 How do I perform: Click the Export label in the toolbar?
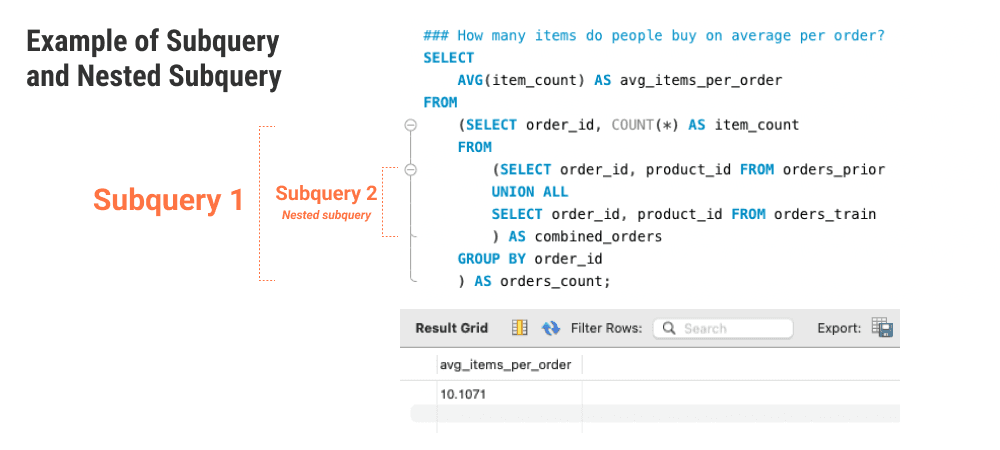coord(838,328)
